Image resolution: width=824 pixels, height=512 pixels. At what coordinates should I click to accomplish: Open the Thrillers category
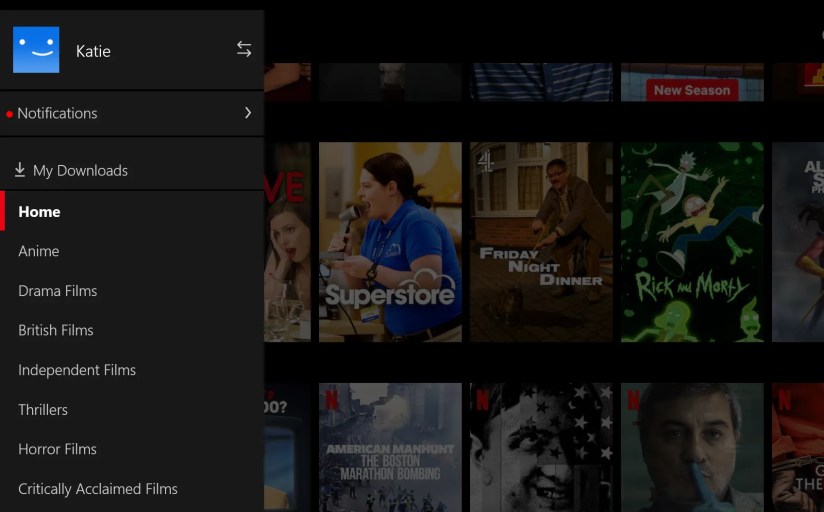(x=43, y=409)
